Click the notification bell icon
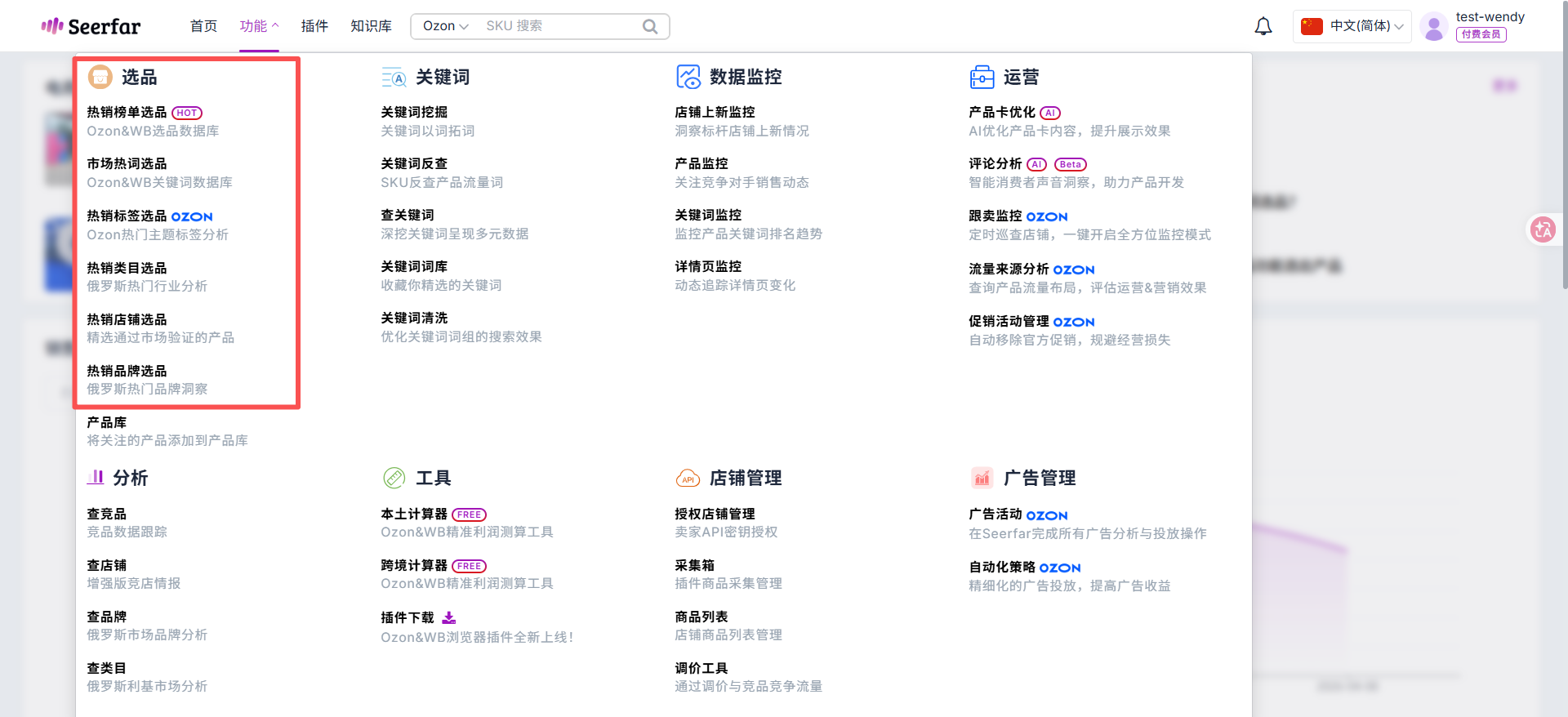The height and width of the screenshot is (717, 1568). 1263,26
